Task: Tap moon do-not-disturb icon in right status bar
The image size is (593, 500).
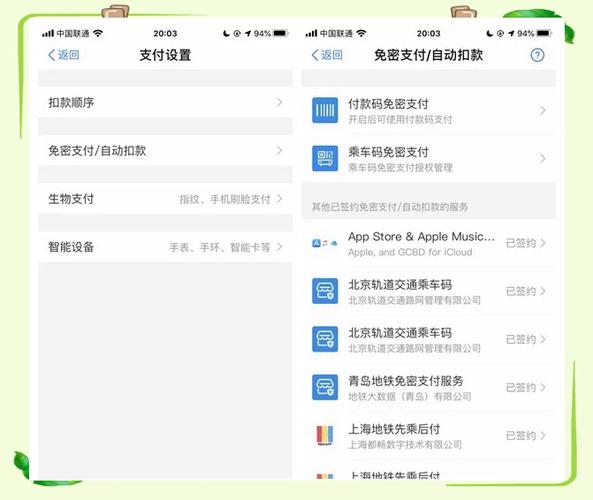Action: click(x=489, y=33)
